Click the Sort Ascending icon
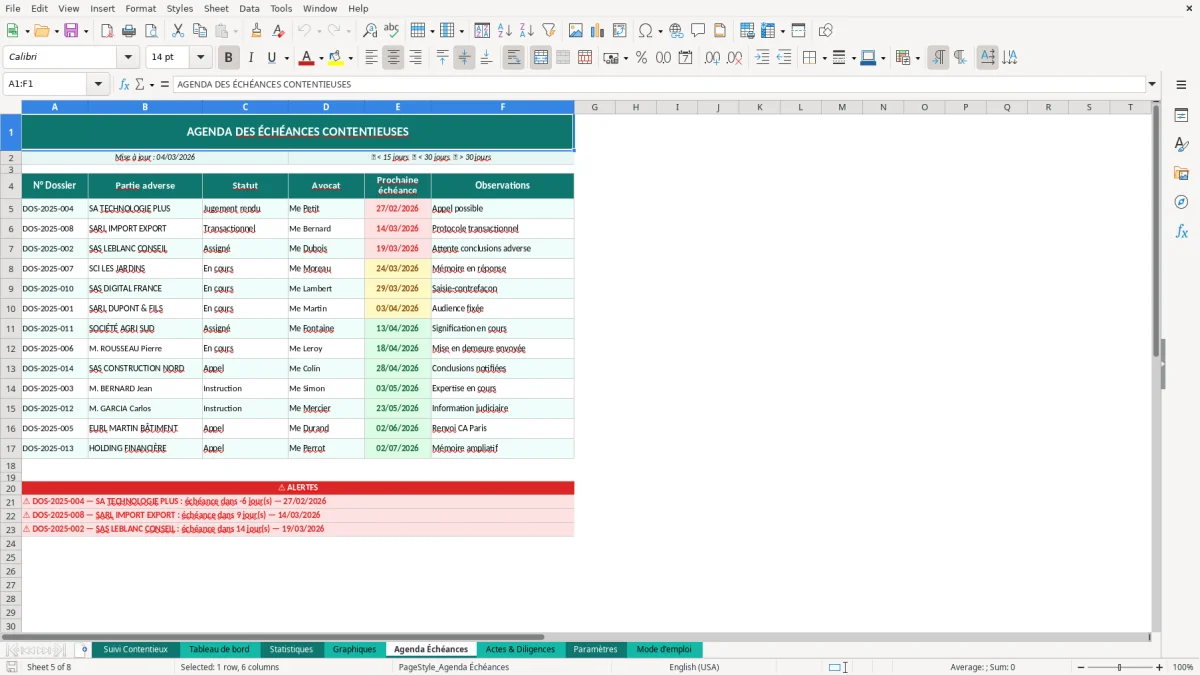1200x675 pixels. (x=504, y=31)
